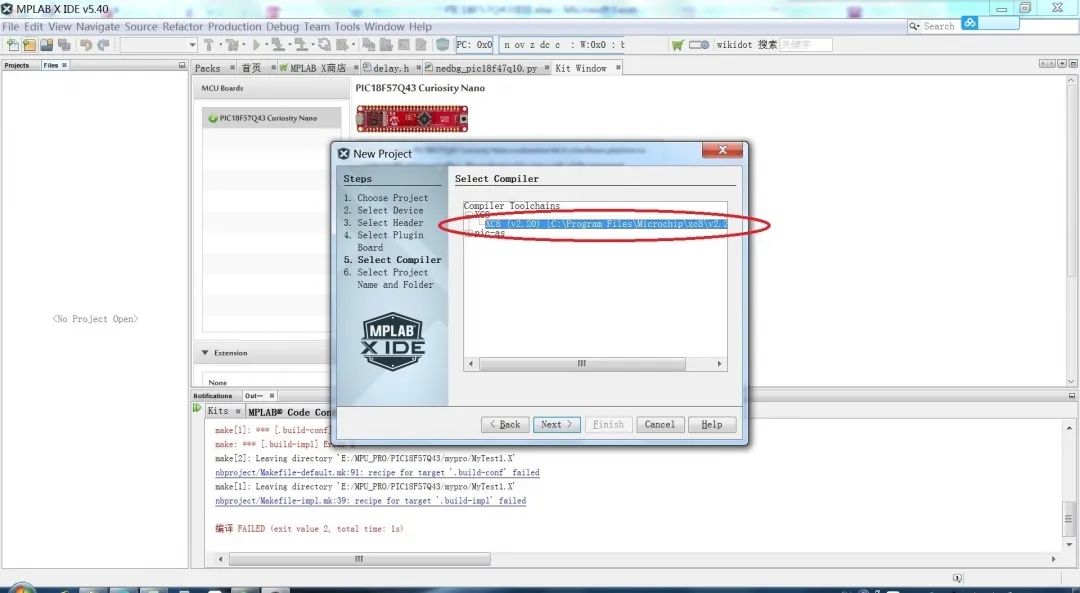
Task: Click the New File toolbar icon
Action: coord(12,45)
